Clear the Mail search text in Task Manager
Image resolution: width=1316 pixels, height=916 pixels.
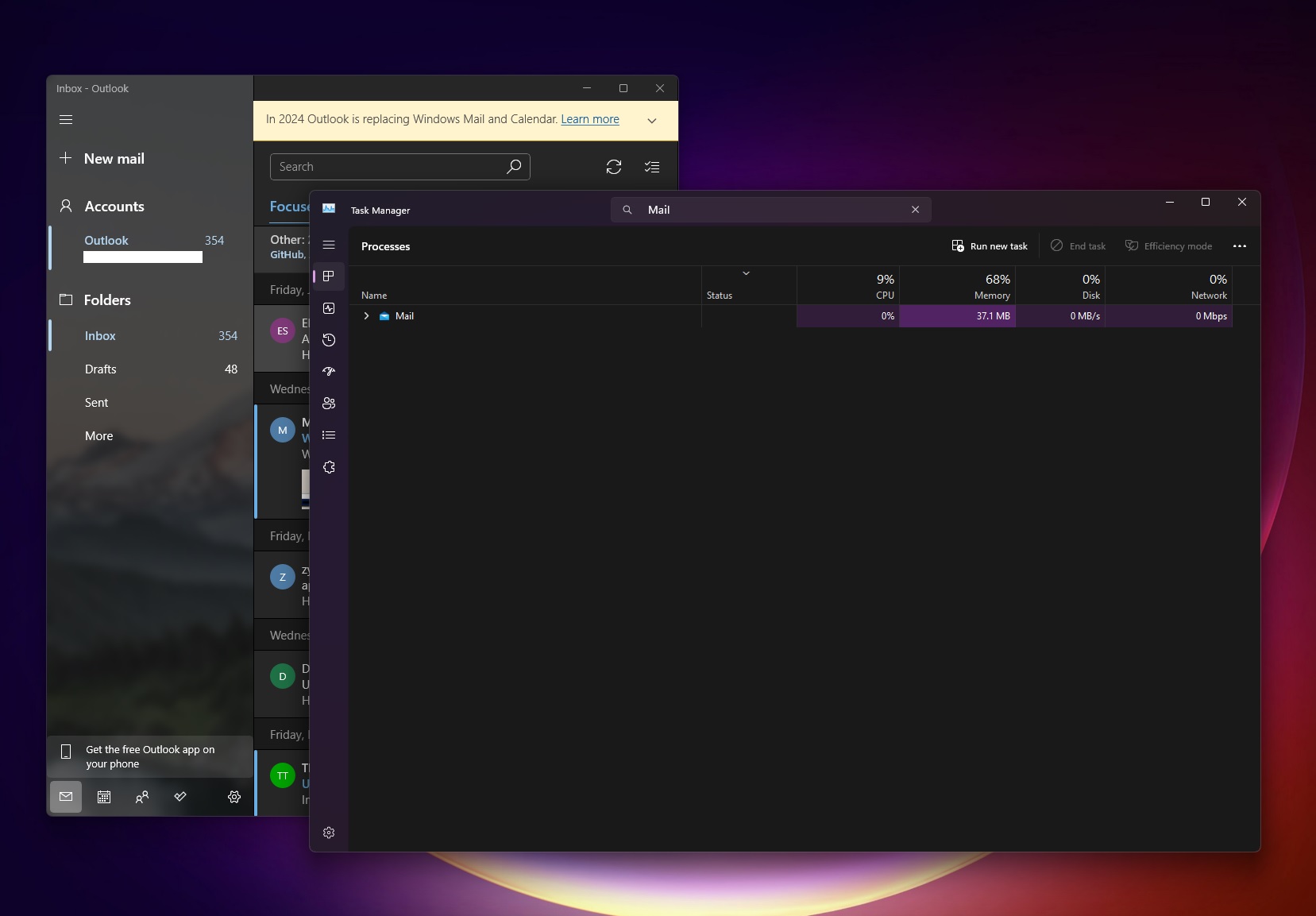[x=916, y=210]
